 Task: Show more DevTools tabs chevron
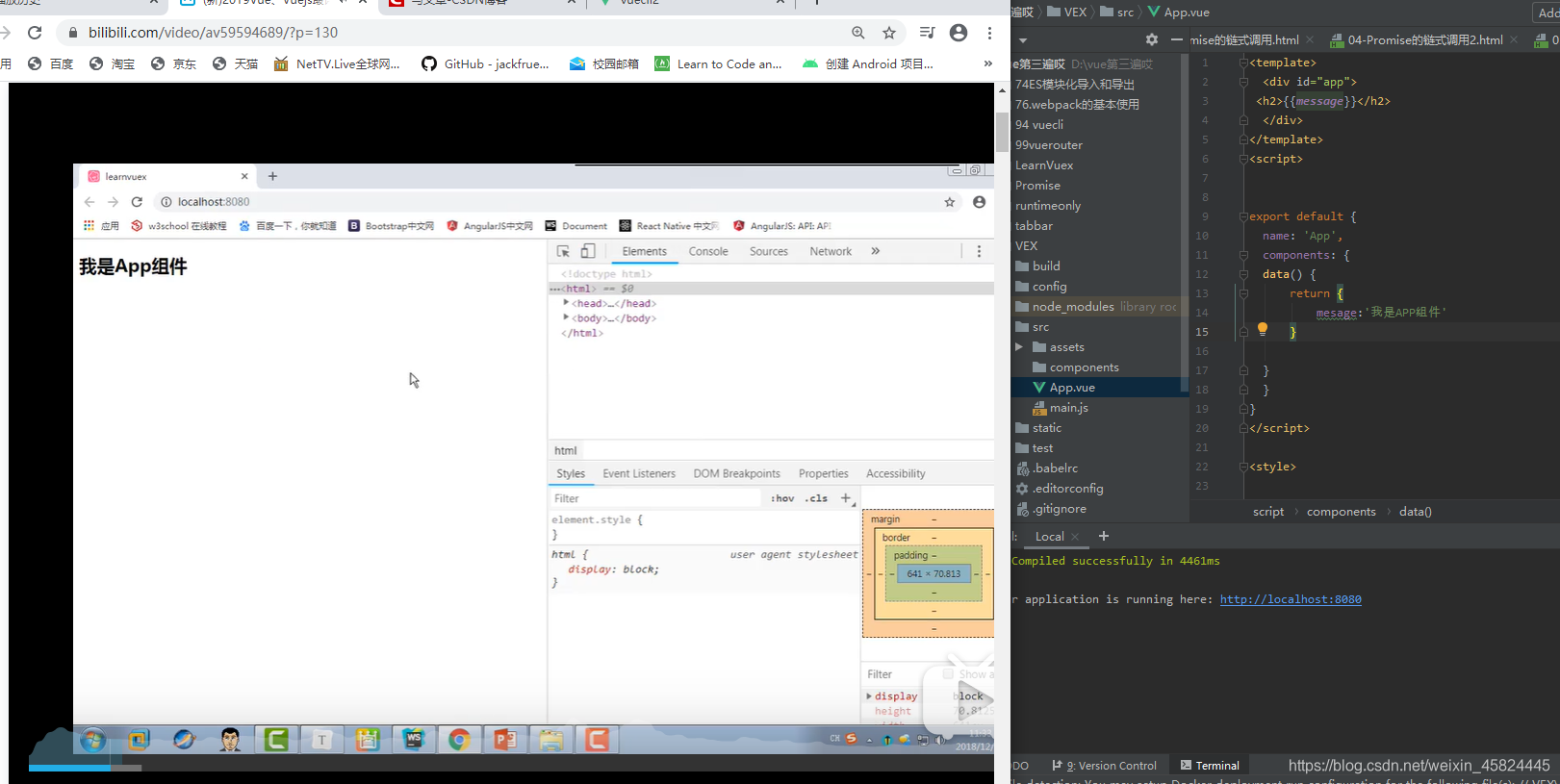(876, 251)
